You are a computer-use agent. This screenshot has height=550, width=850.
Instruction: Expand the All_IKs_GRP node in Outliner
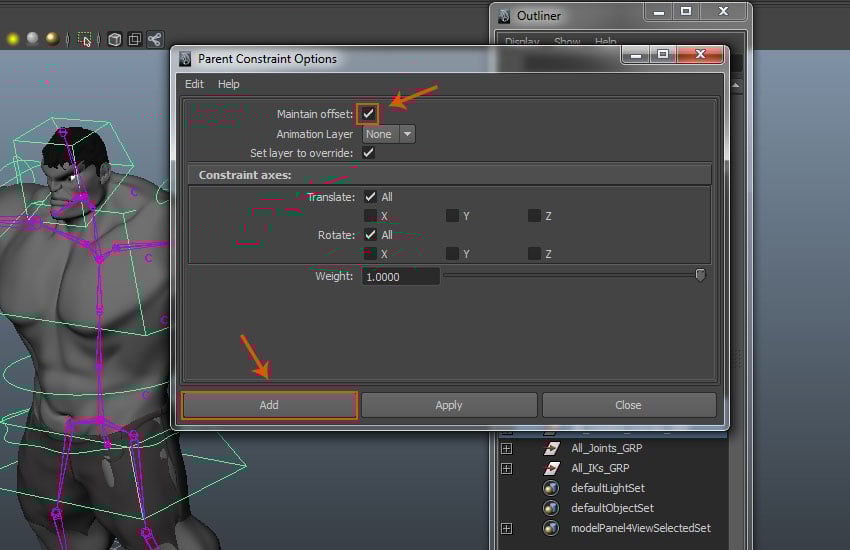pos(506,468)
